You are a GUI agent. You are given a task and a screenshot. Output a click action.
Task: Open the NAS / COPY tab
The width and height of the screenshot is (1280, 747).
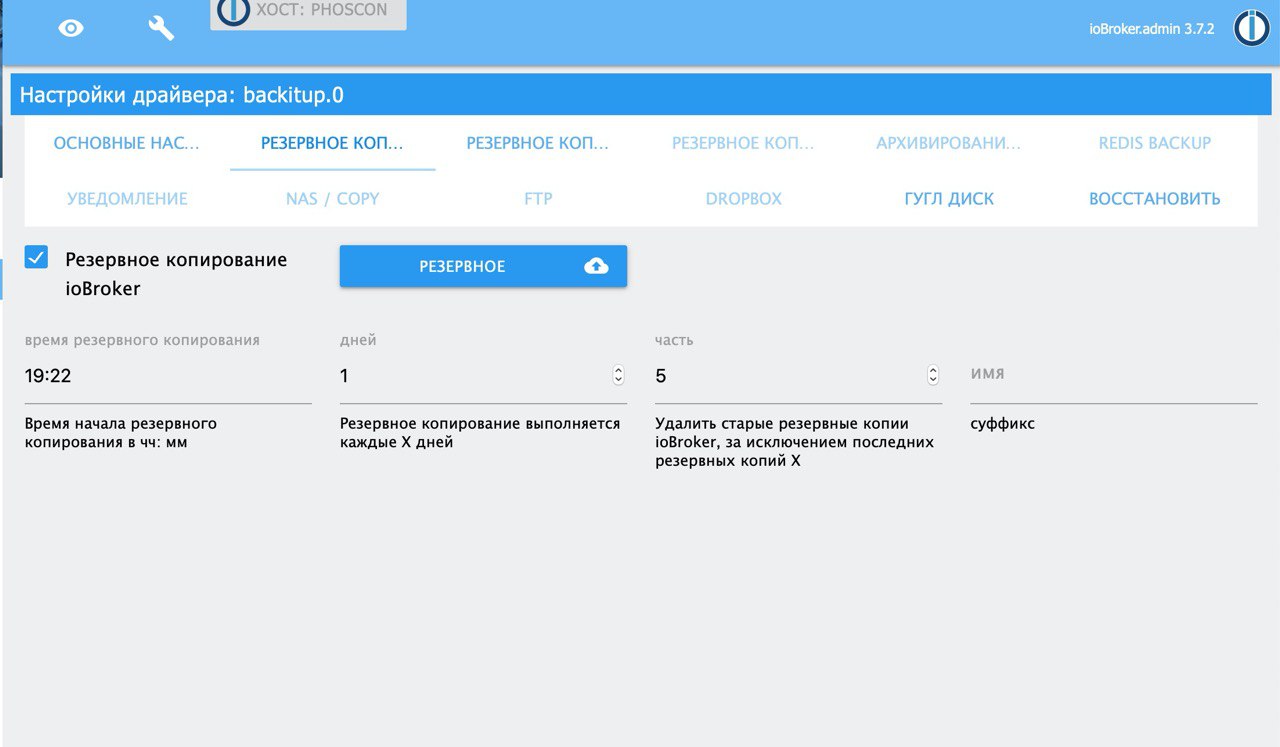(x=332, y=198)
